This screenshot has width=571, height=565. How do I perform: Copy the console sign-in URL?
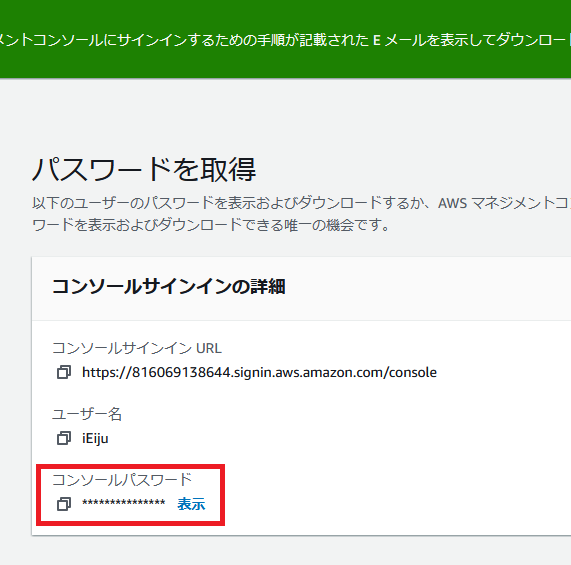coord(64,372)
